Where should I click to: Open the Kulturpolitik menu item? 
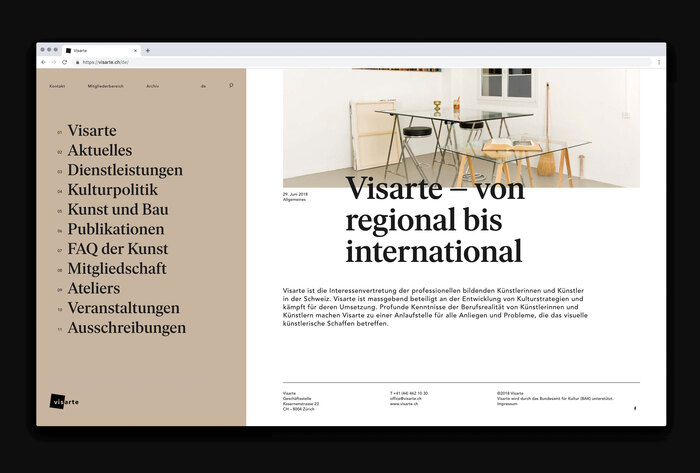click(113, 190)
